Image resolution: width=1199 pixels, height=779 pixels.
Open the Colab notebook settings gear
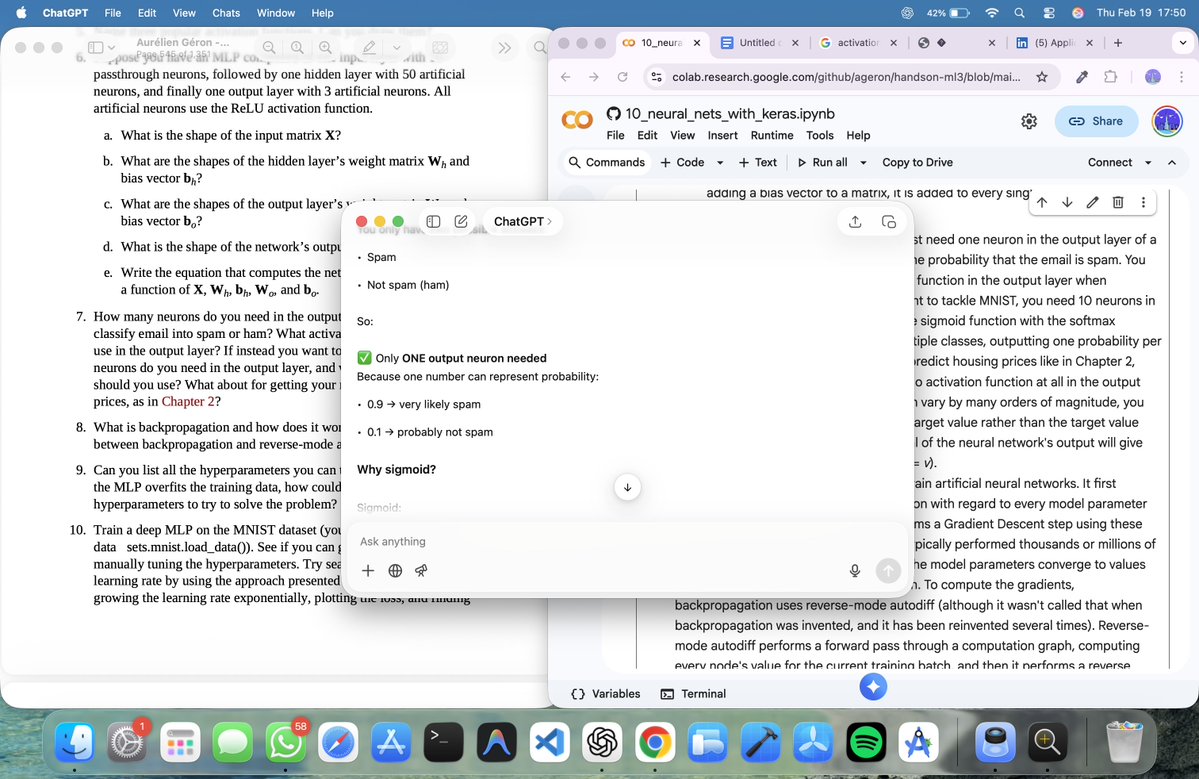point(1029,120)
